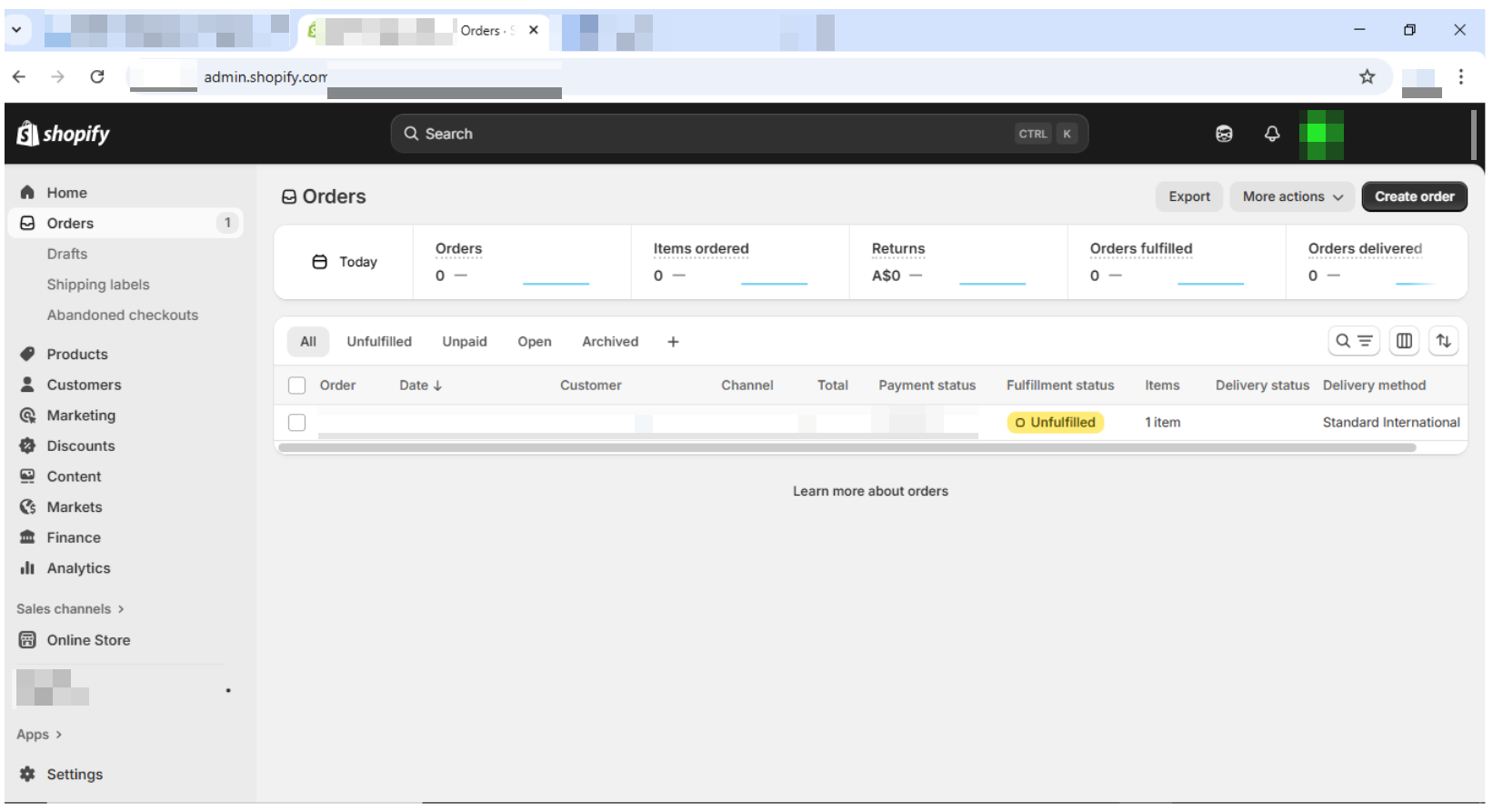Viewport: 1493px width, 812px height.
Task: Bookmark this page with the star icon
Action: (x=1367, y=77)
